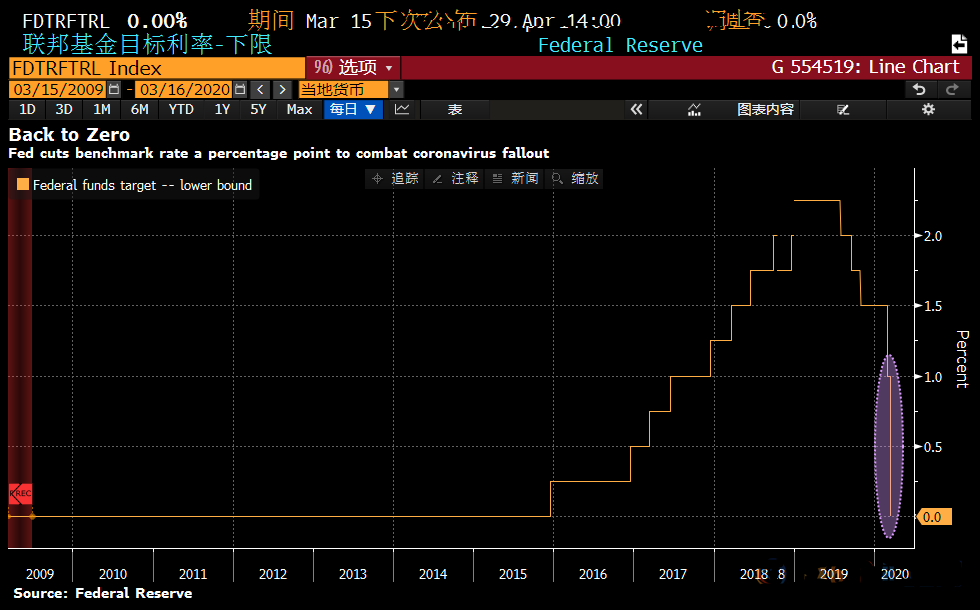The image size is (980, 610).
Task: Click the redo arrow icon
Action: (x=952, y=89)
